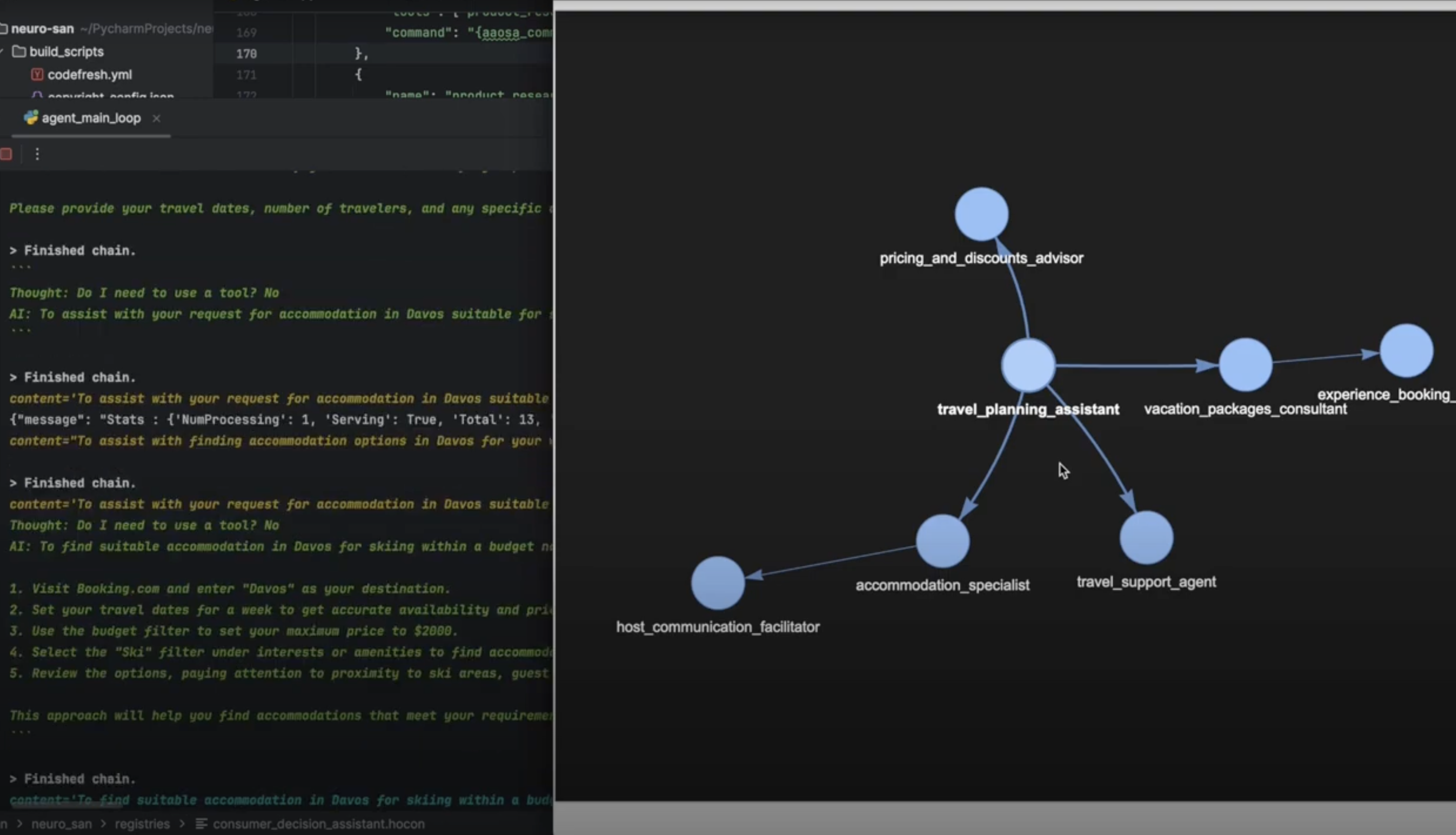Click the 'Select the "Ski" filter' console line
This screenshot has height=835, width=1456.
click(281, 652)
